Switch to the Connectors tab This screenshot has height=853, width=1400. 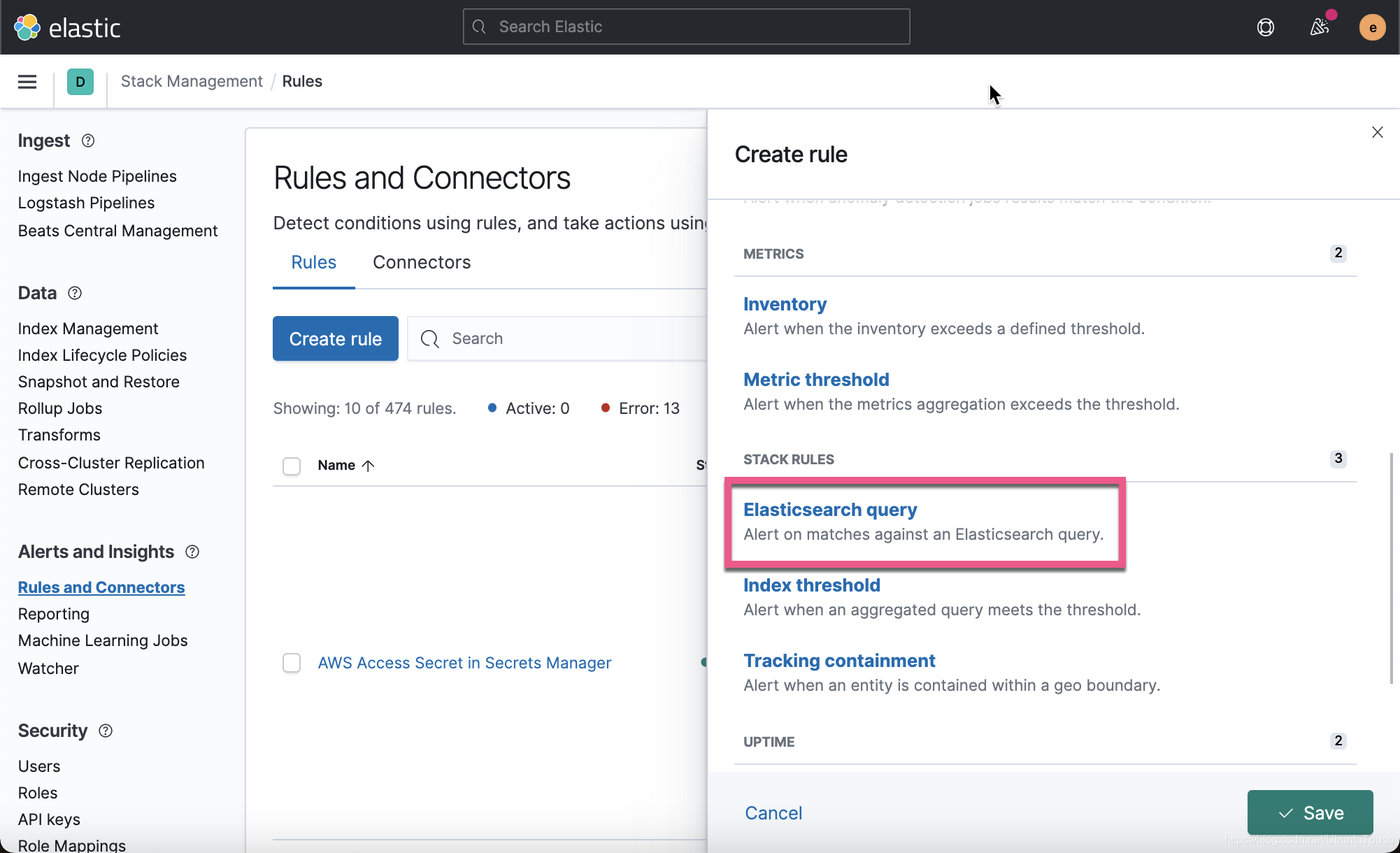coord(422,262)
